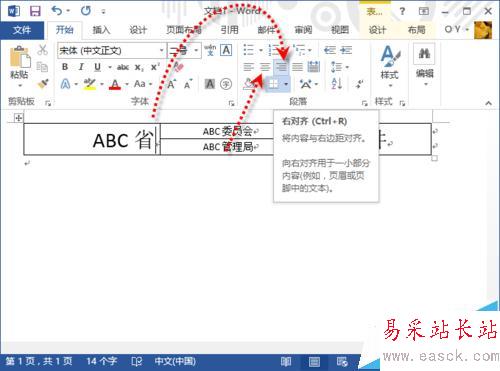Save the document with the floppy icon
500x371 pixels.
pos(35,11)
